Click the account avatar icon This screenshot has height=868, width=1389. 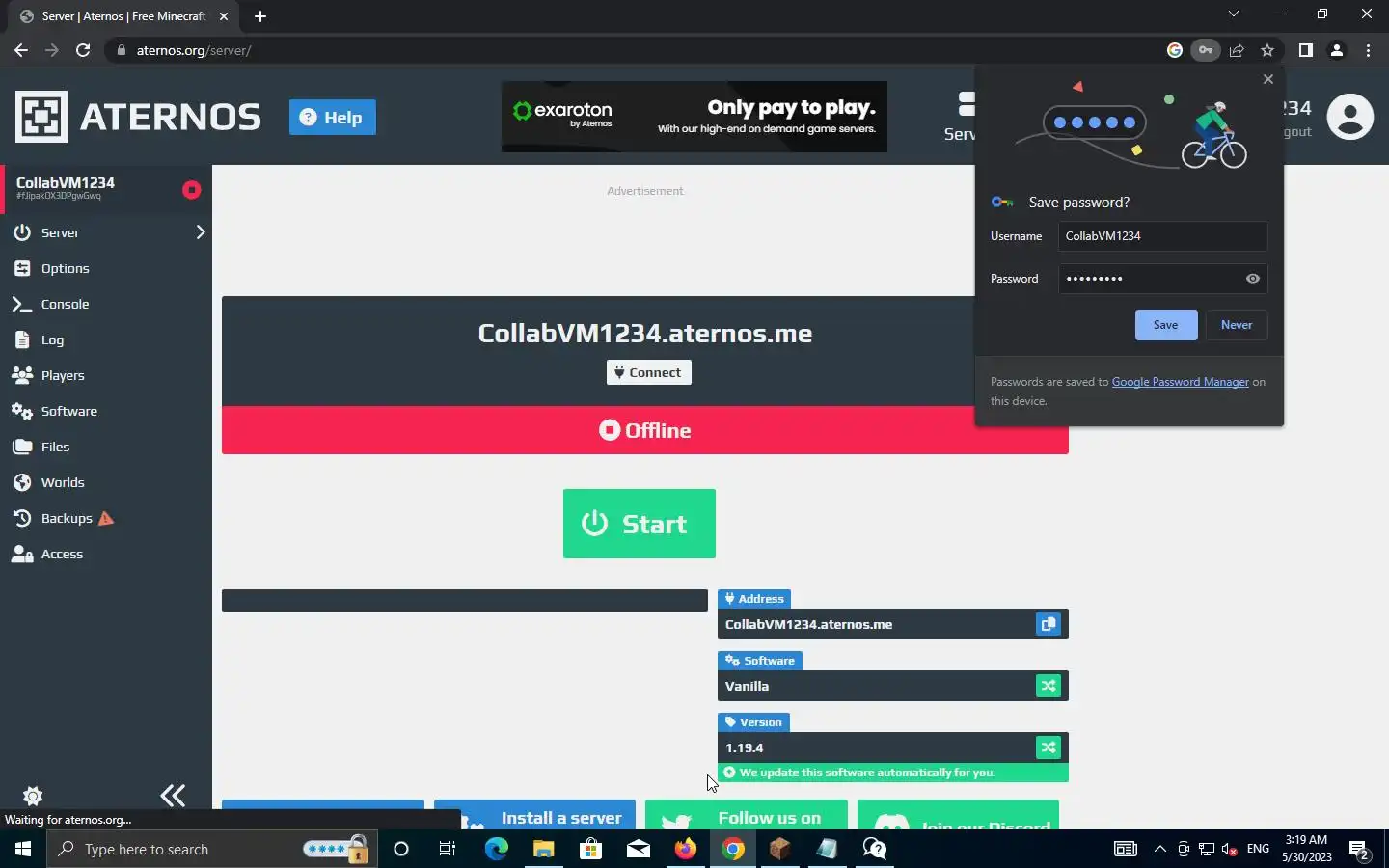coord(1349,117)
